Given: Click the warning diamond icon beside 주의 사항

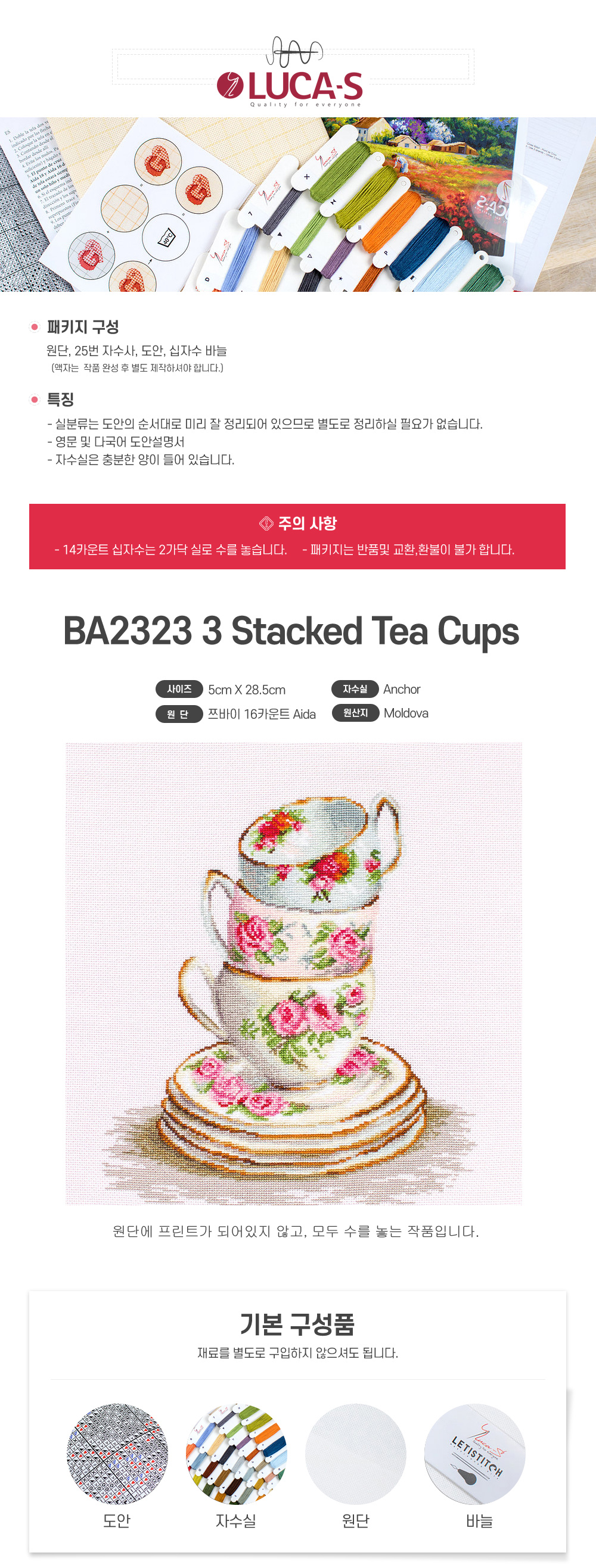Looking at the screenshot, I should (x=266, y=523).
